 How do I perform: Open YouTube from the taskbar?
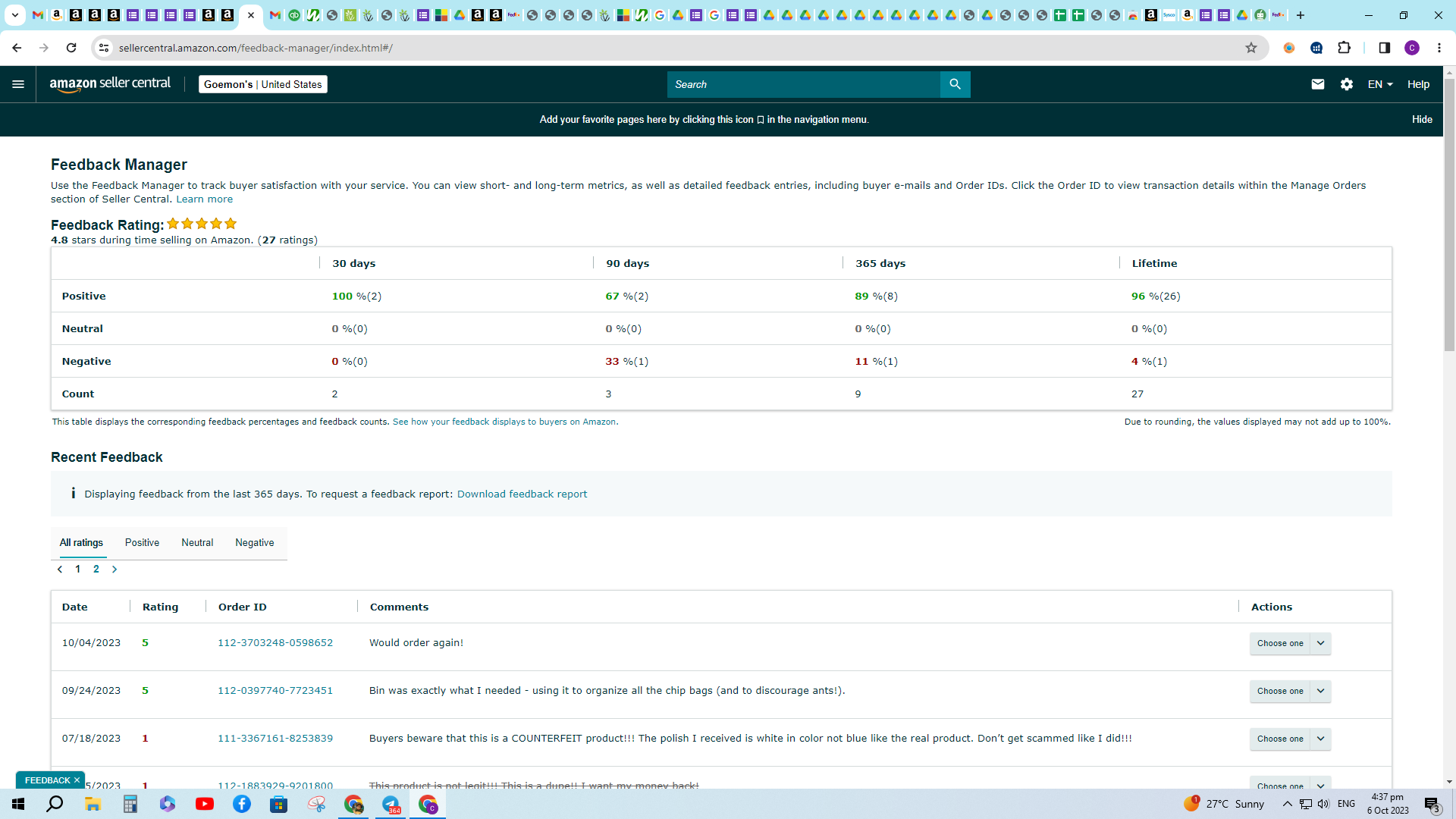coord(205,804)
